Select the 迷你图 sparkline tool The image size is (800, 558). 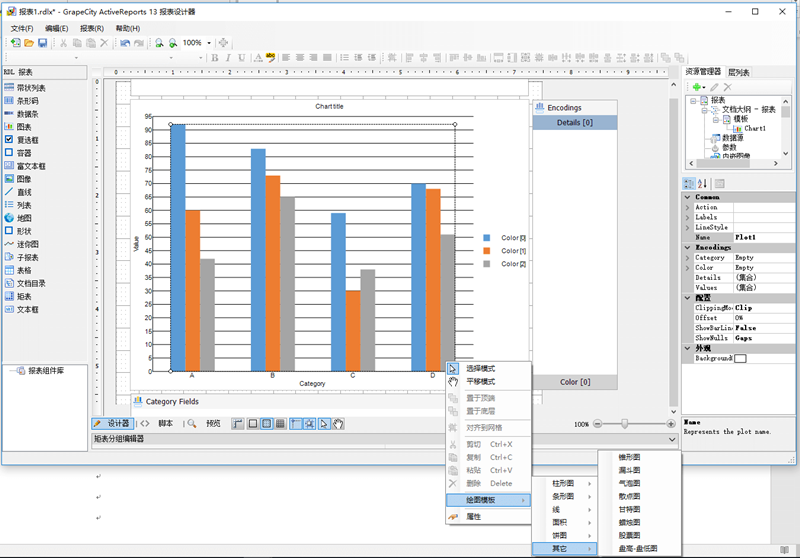(27, 244)
